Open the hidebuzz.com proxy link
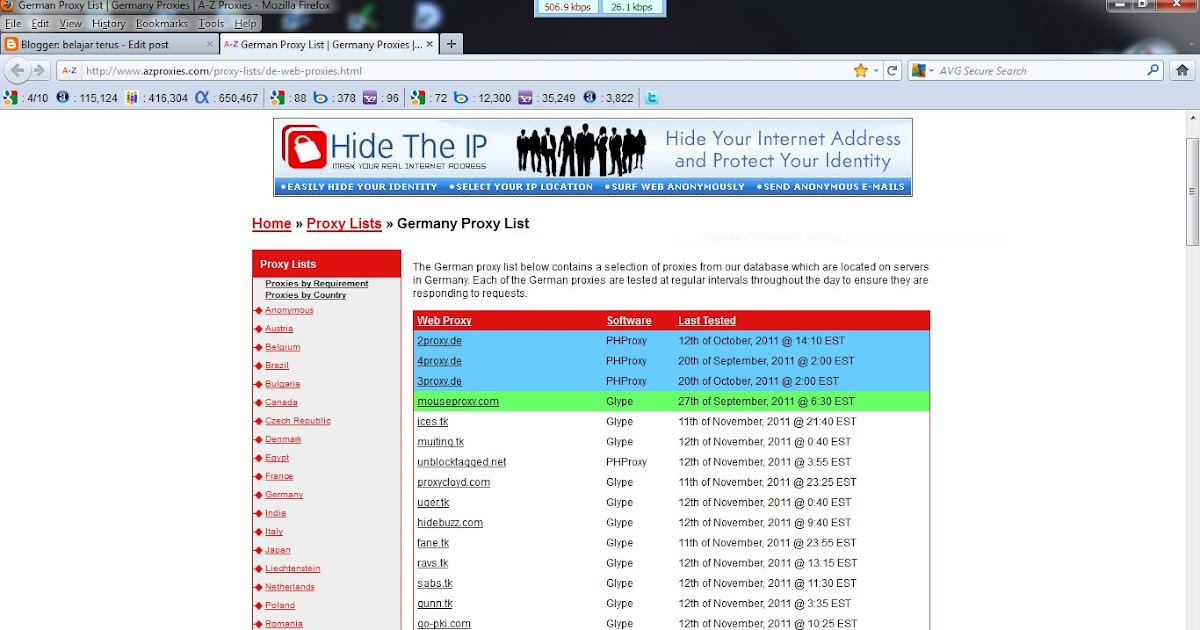 [x=450, y=522]
